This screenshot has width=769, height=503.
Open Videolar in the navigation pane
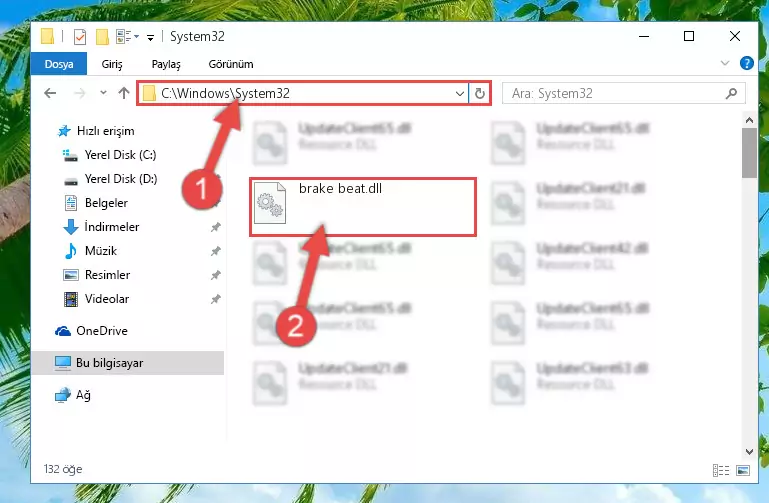pyautogui.click(x=107, y=299)
